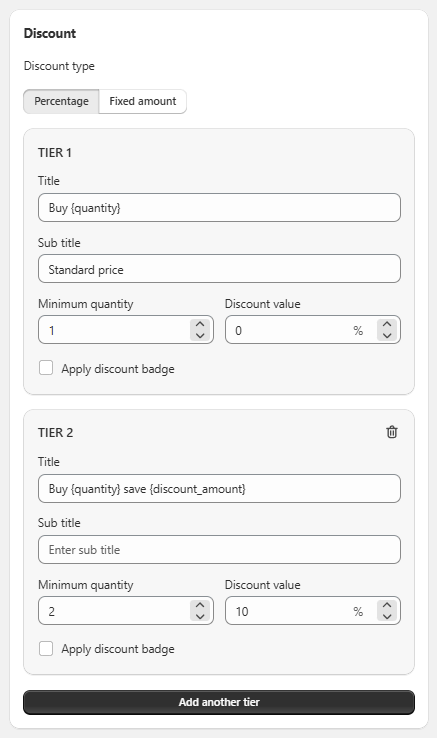This screenshot has height=738, width=437.
Task: Switch to Fixed amount discount type
Action: tap(143, 101)
